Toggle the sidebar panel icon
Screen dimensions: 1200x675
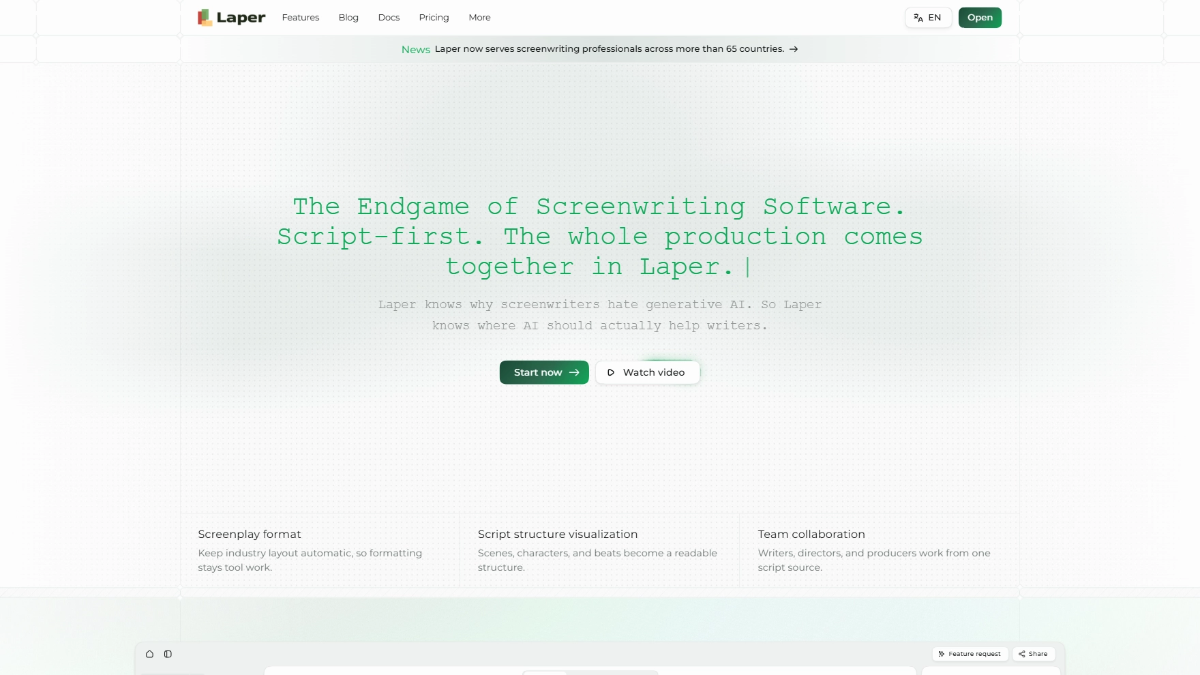(x=167, y=654)
